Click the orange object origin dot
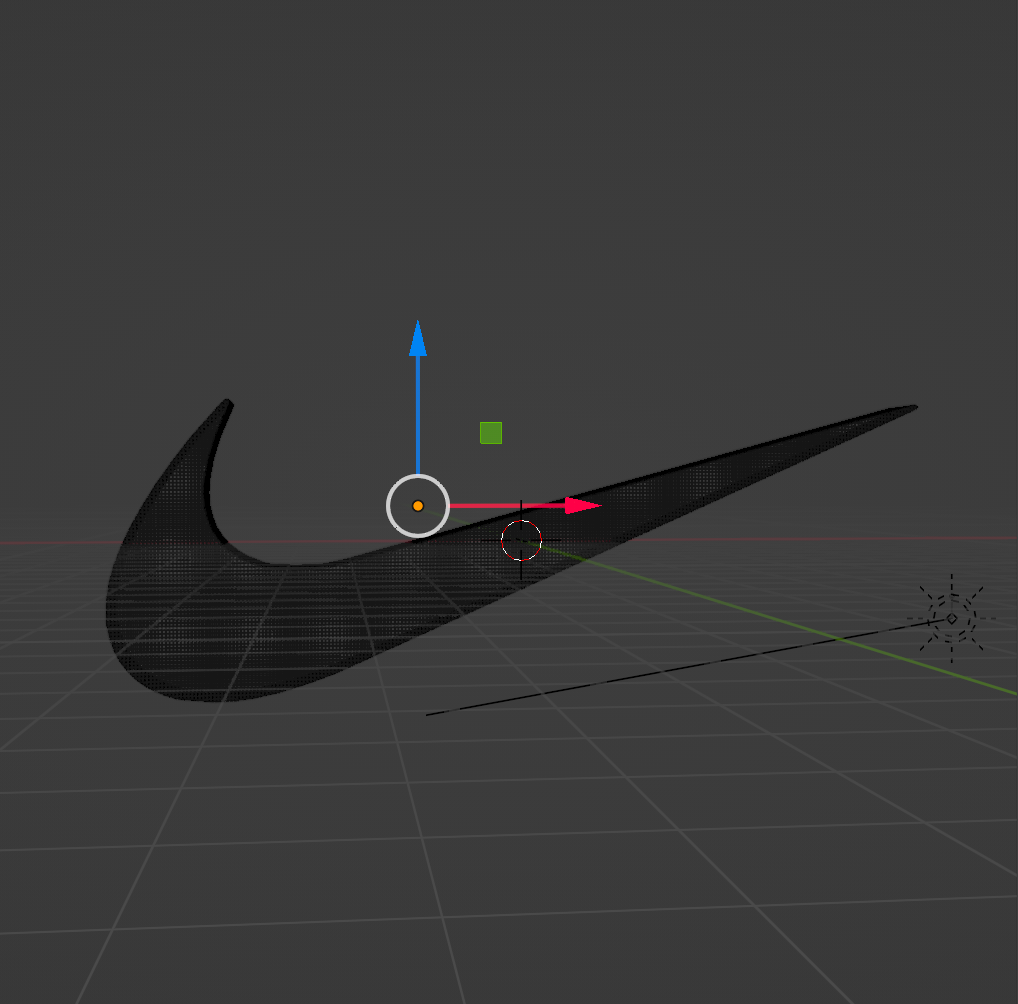Image resolution: width=1018 pixels, height=1004 pixels. click(x=417, y=506)
